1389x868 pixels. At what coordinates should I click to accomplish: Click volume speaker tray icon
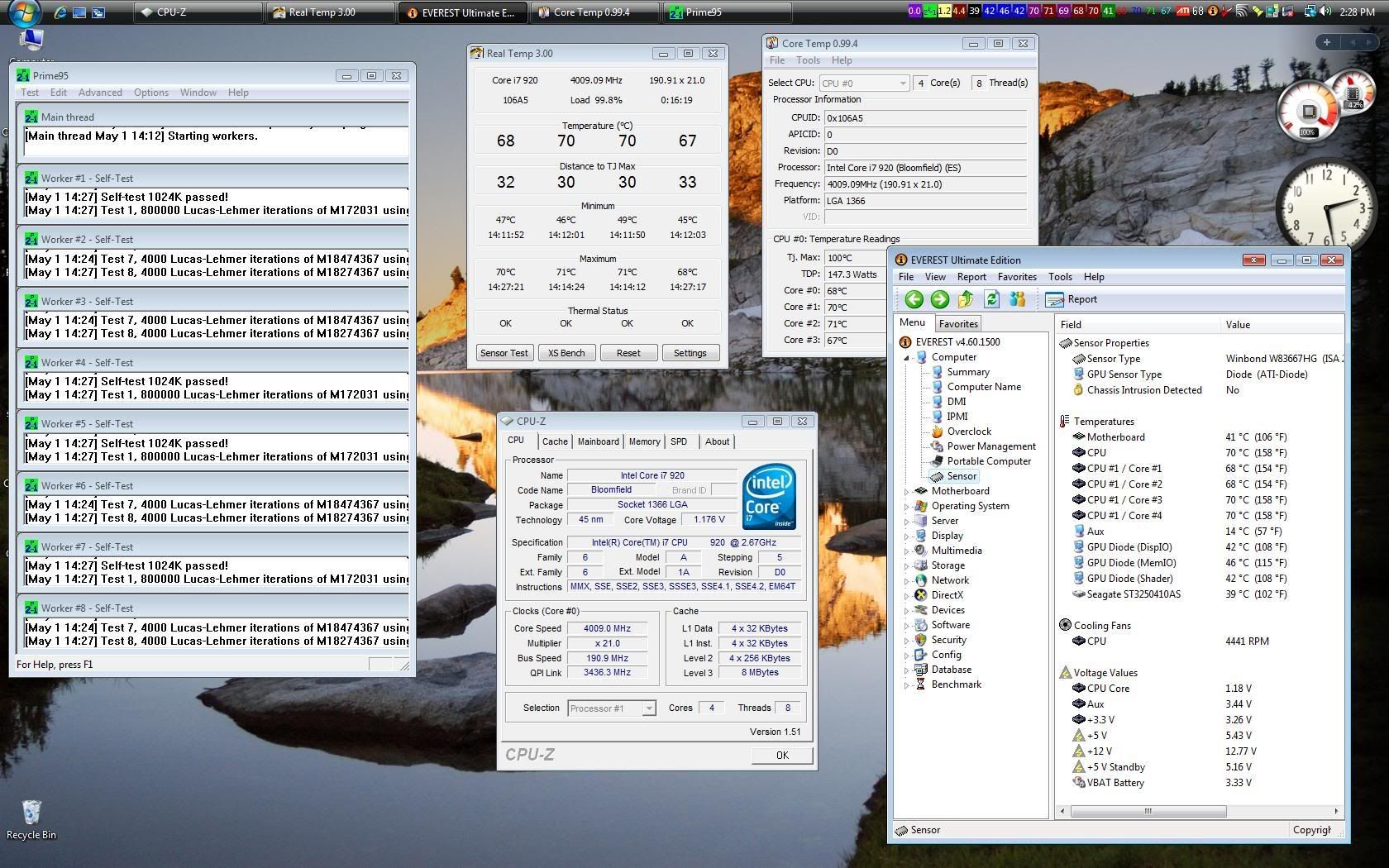click(1326, 12)
